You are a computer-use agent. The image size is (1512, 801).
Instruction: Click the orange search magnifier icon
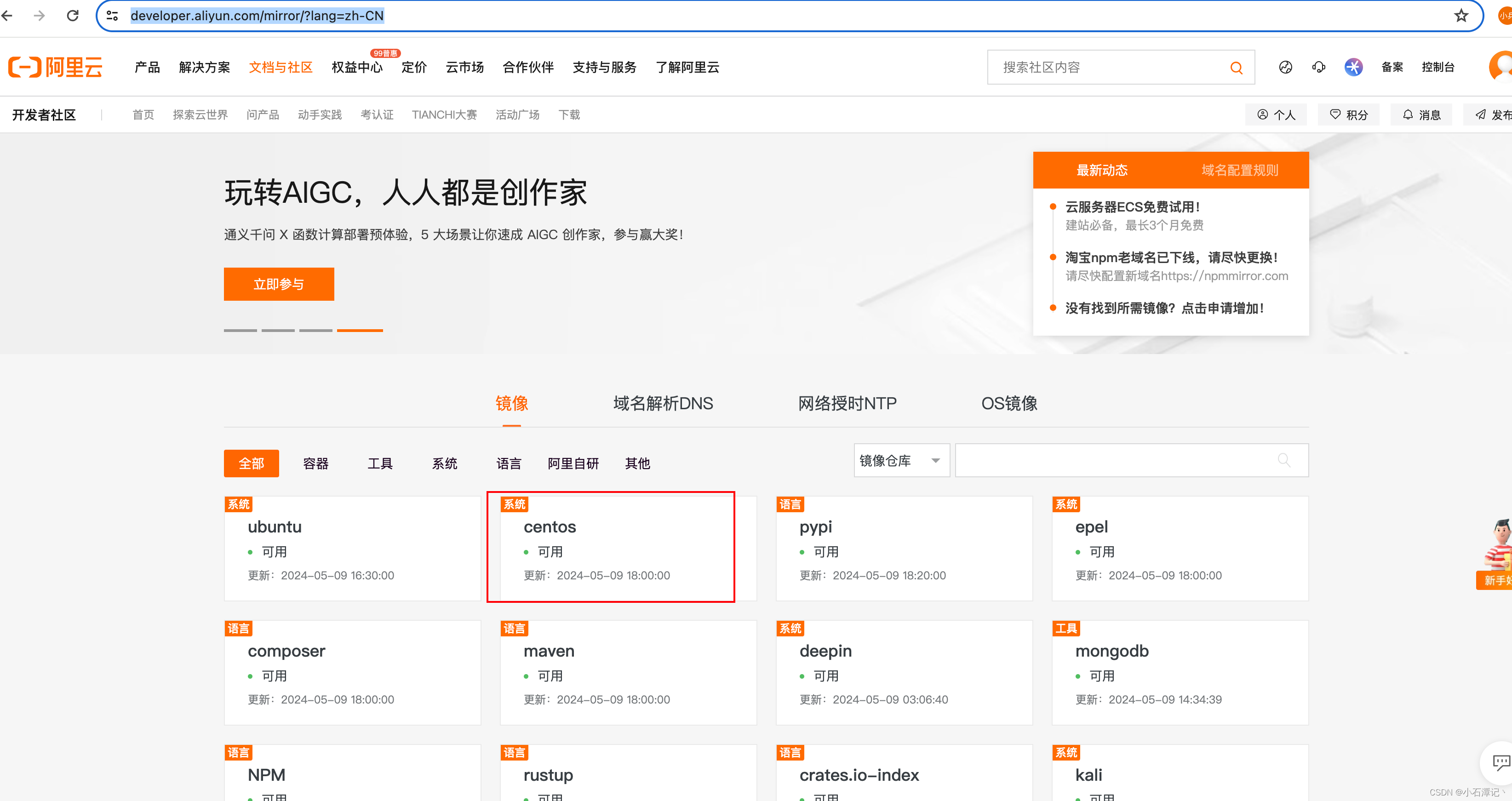tap(1236, 68)
